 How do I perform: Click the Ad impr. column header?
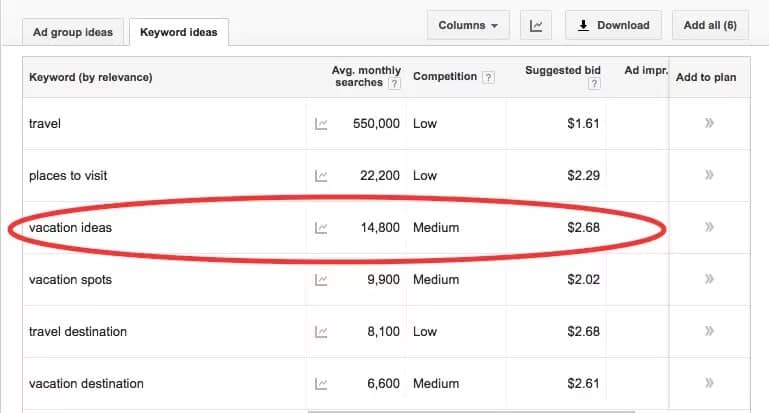646,70
